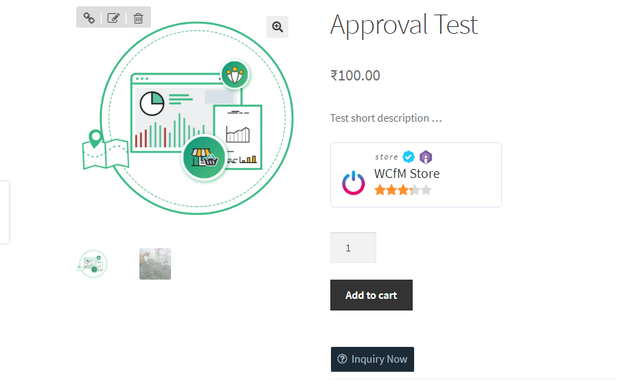Add the product to cart

[x=371, y=295]
